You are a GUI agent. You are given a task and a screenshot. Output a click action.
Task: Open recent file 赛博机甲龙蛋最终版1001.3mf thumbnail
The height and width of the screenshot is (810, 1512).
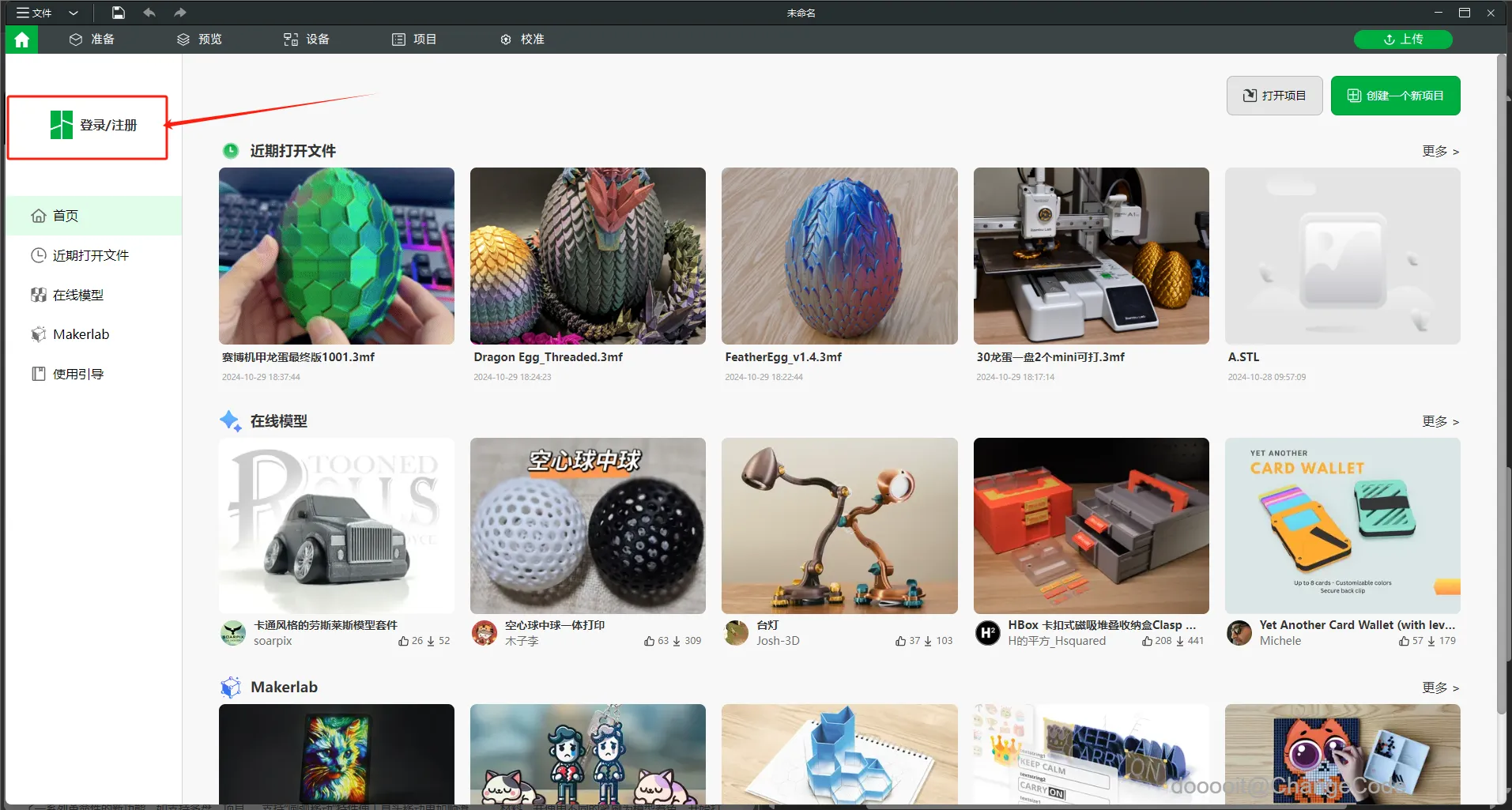click(x=337, y=256)
